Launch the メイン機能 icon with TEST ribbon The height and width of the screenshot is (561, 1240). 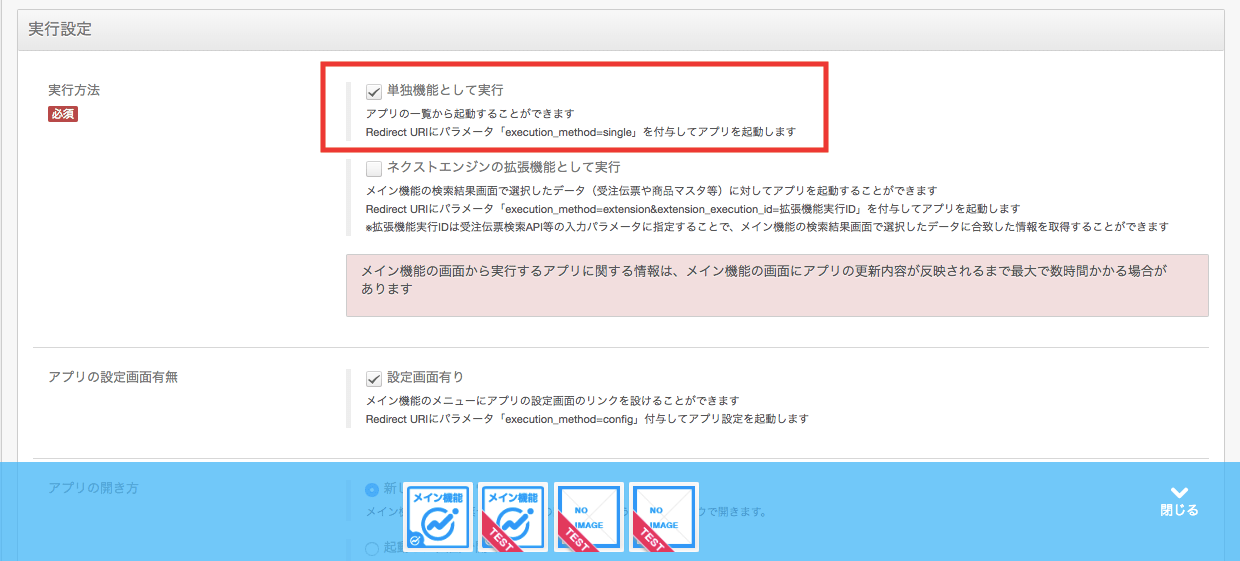pyautogui.click(x=513, y=516)
